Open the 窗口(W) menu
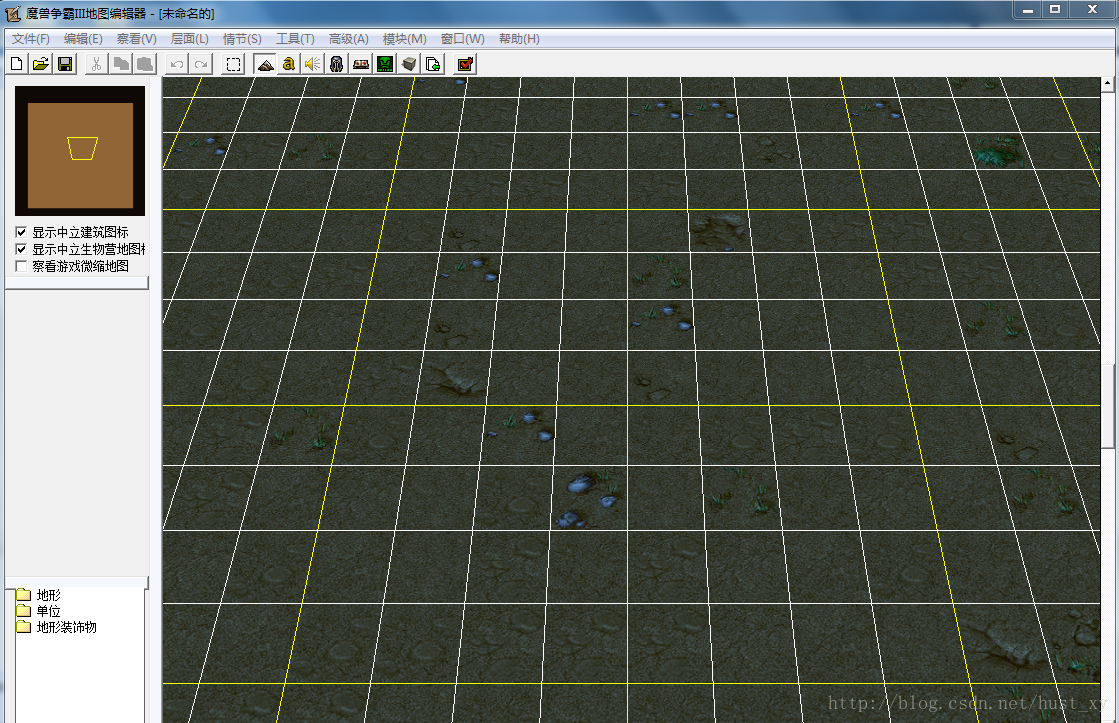The image size is (1119, 723). [x=462, y=39]
